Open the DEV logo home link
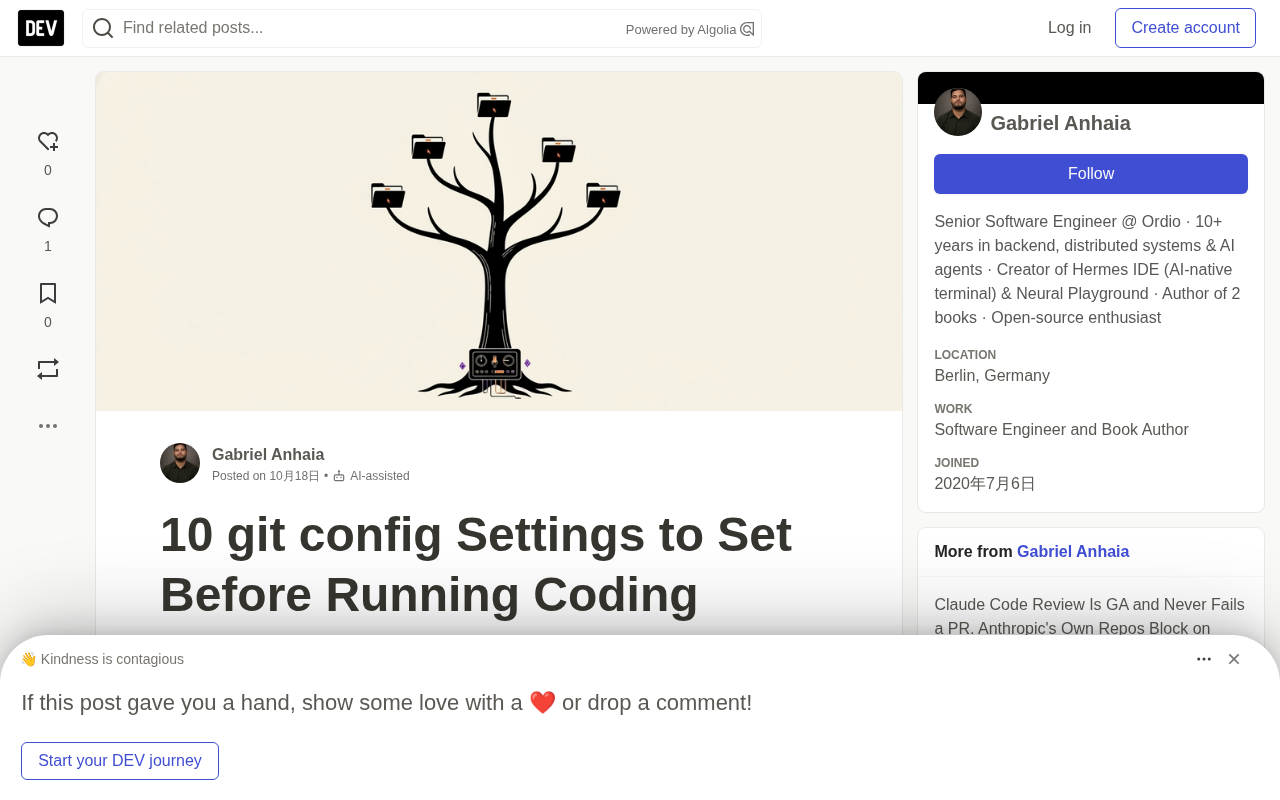This screenshot has width=1280, height=800. coord(41,28)
